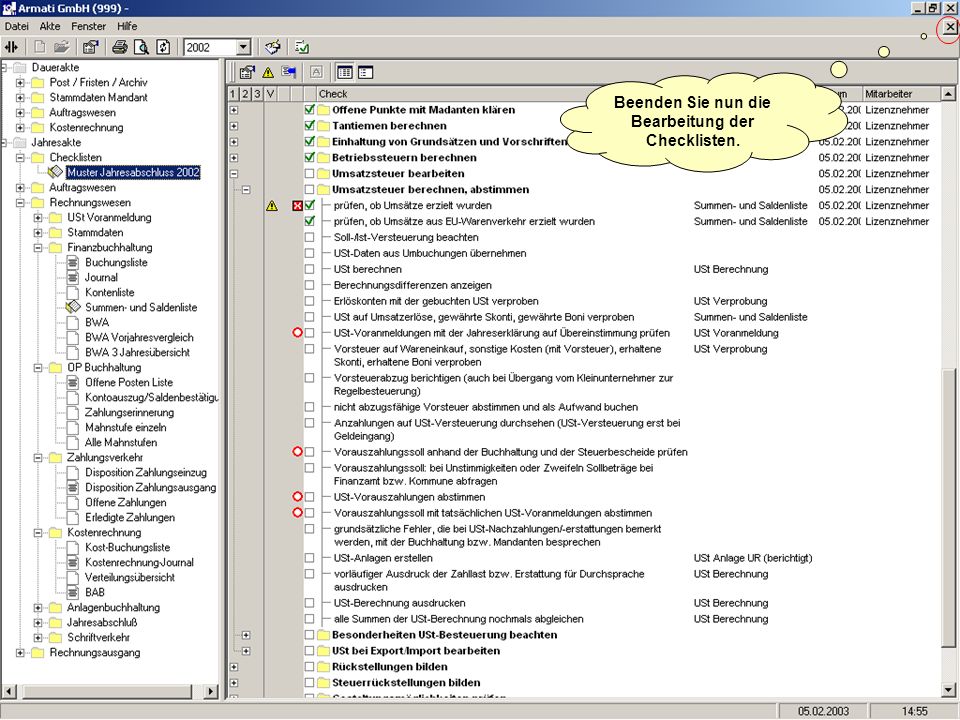
Task: Click the hand-and-pencil edit icon in the main toolbar
Action: pyautogui.click(x=272, y=47)
